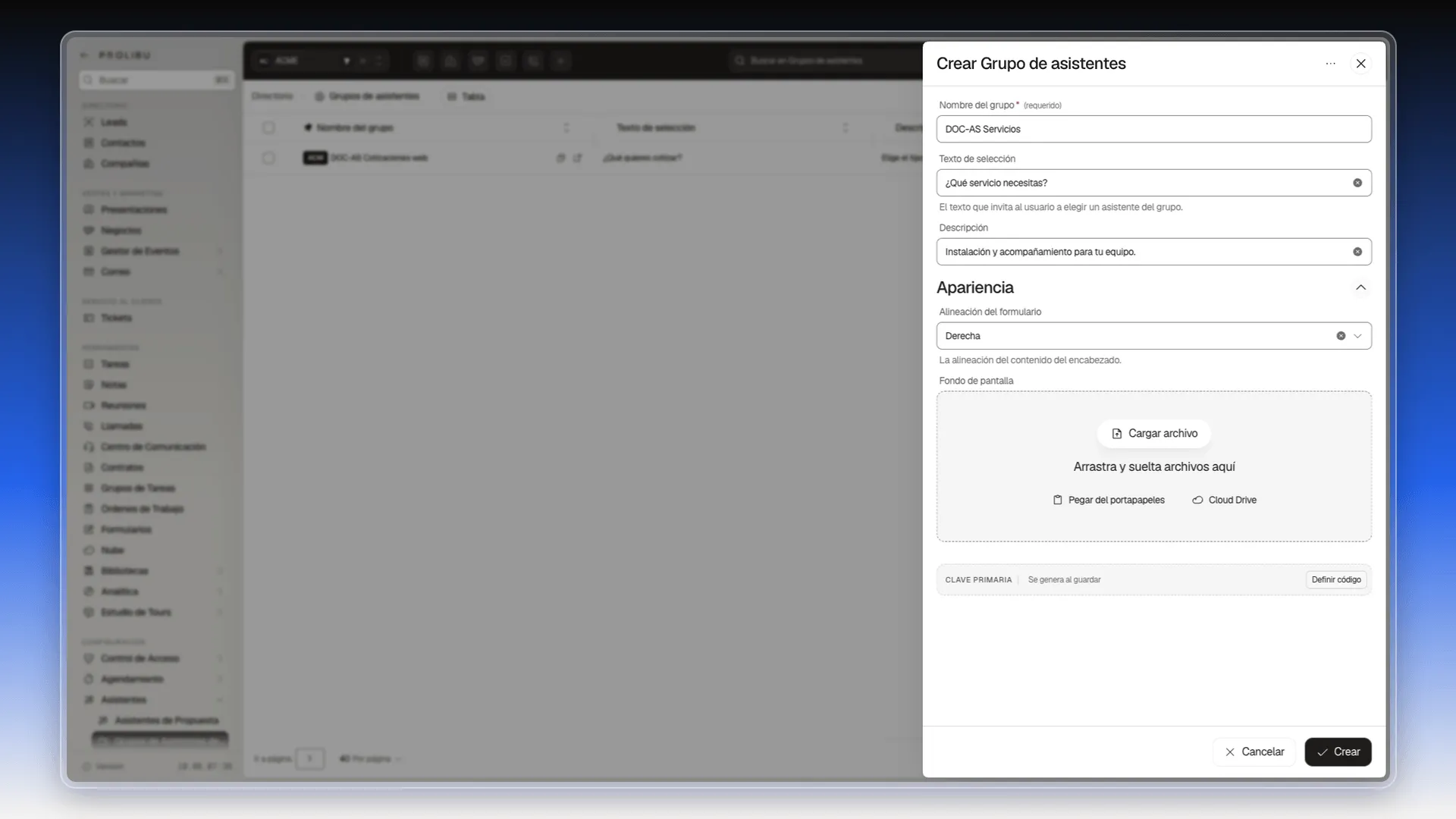Open Contratos in the sidebar
Viewport: 1456px width, 819px height.
pos(122,467)
